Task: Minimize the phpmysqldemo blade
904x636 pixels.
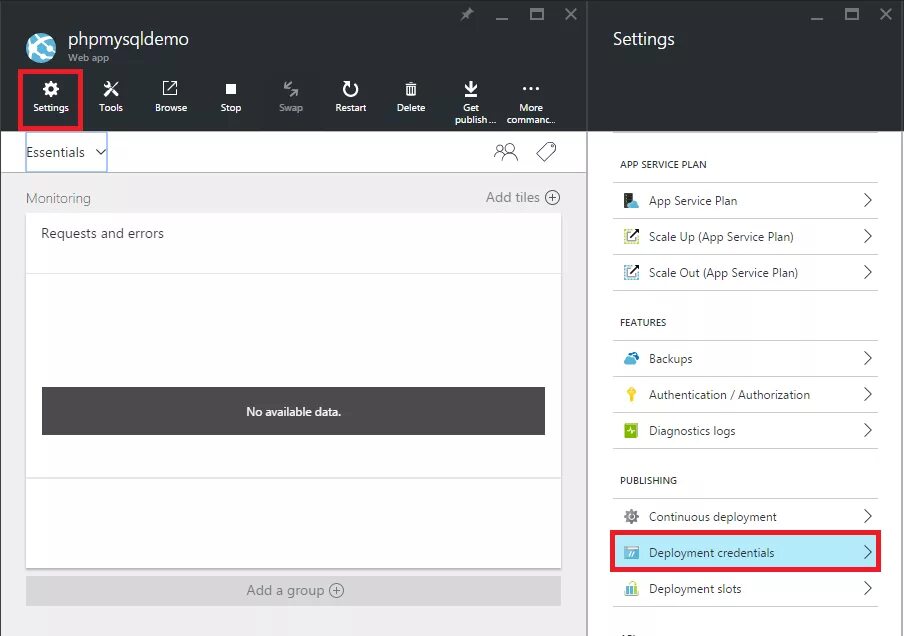Action: 502,17
